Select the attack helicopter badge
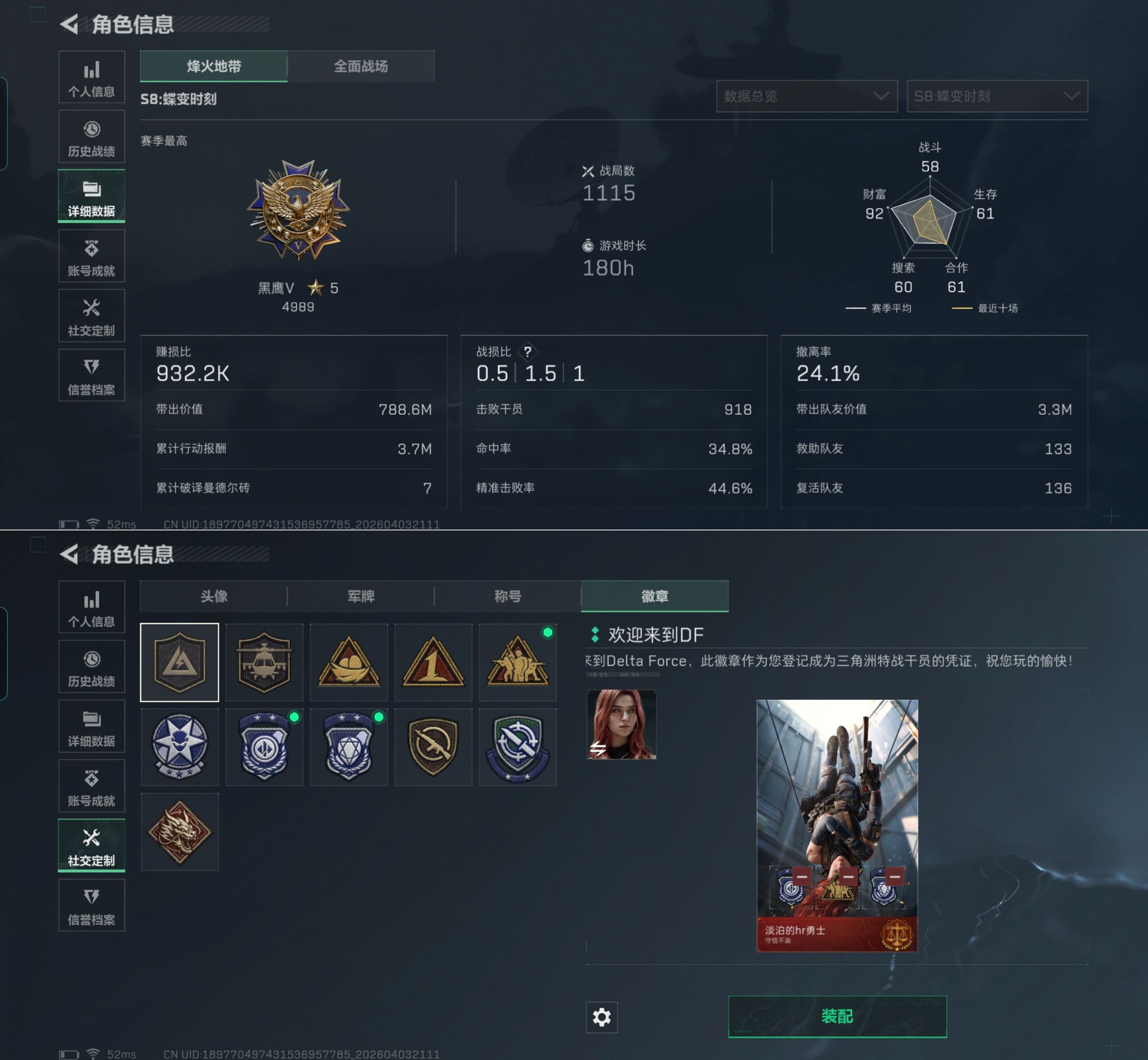The image size is (1148, 1060). [264, 662]
